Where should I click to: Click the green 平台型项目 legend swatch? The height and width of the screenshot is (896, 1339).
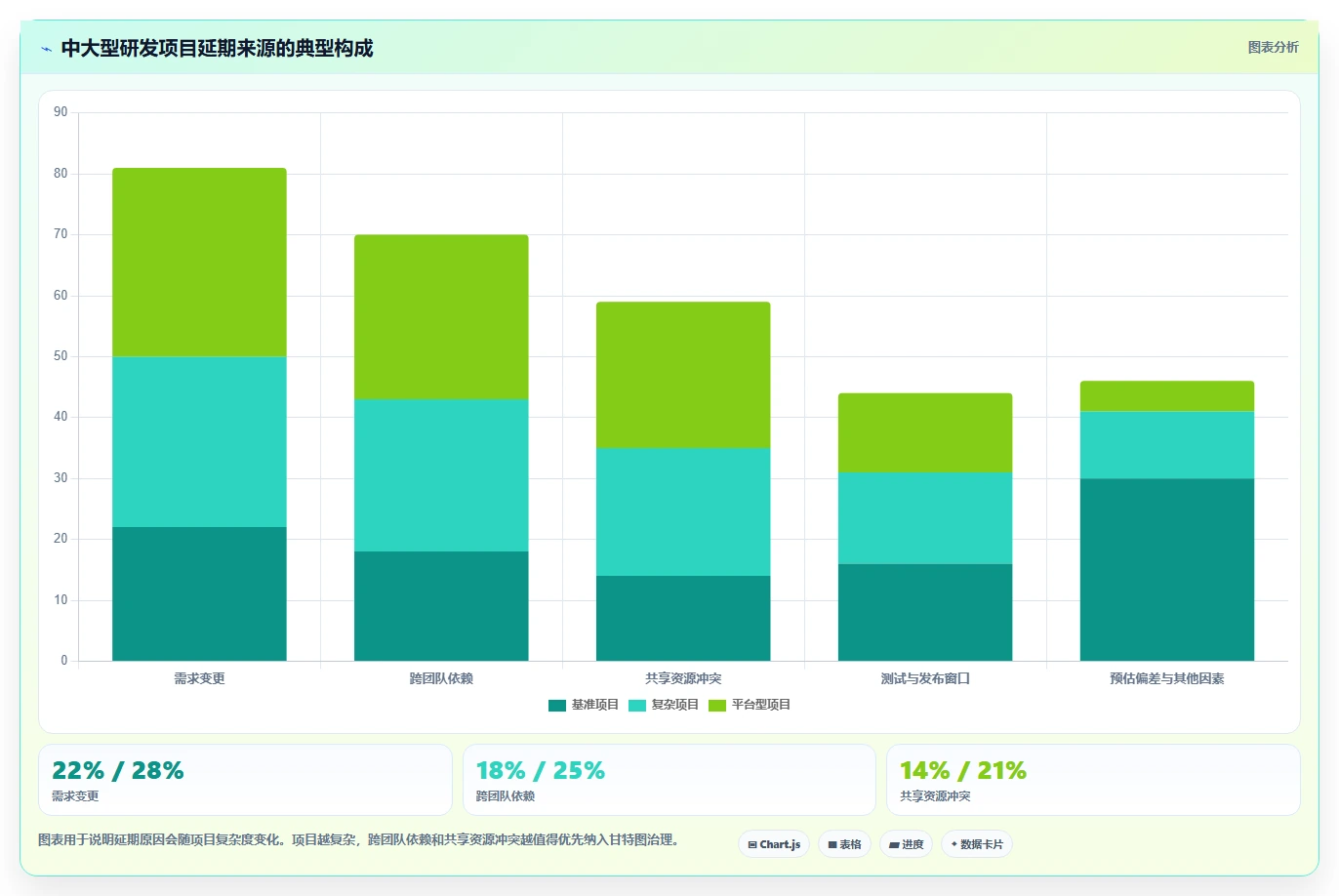click(717, 705)
